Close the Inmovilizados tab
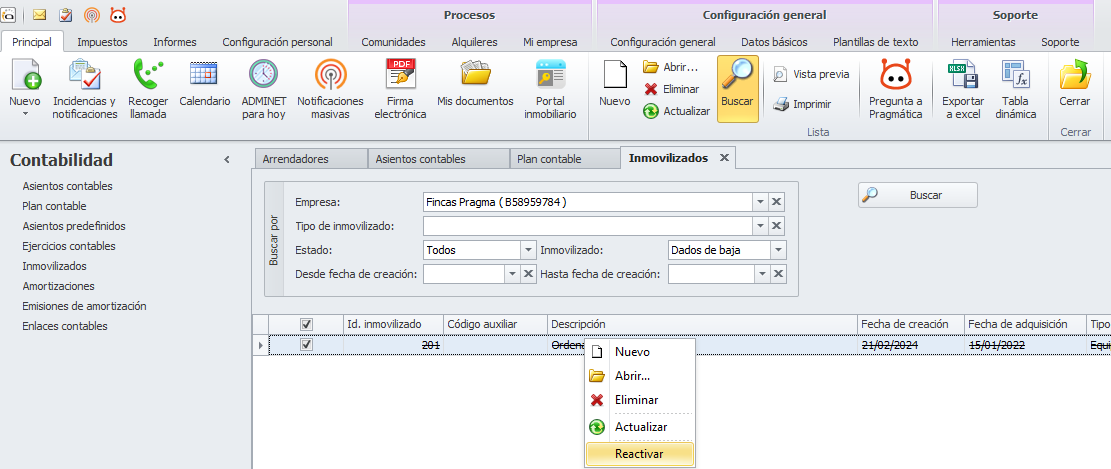This screenshot has width=1111, height=469. [x=724, y=158]
